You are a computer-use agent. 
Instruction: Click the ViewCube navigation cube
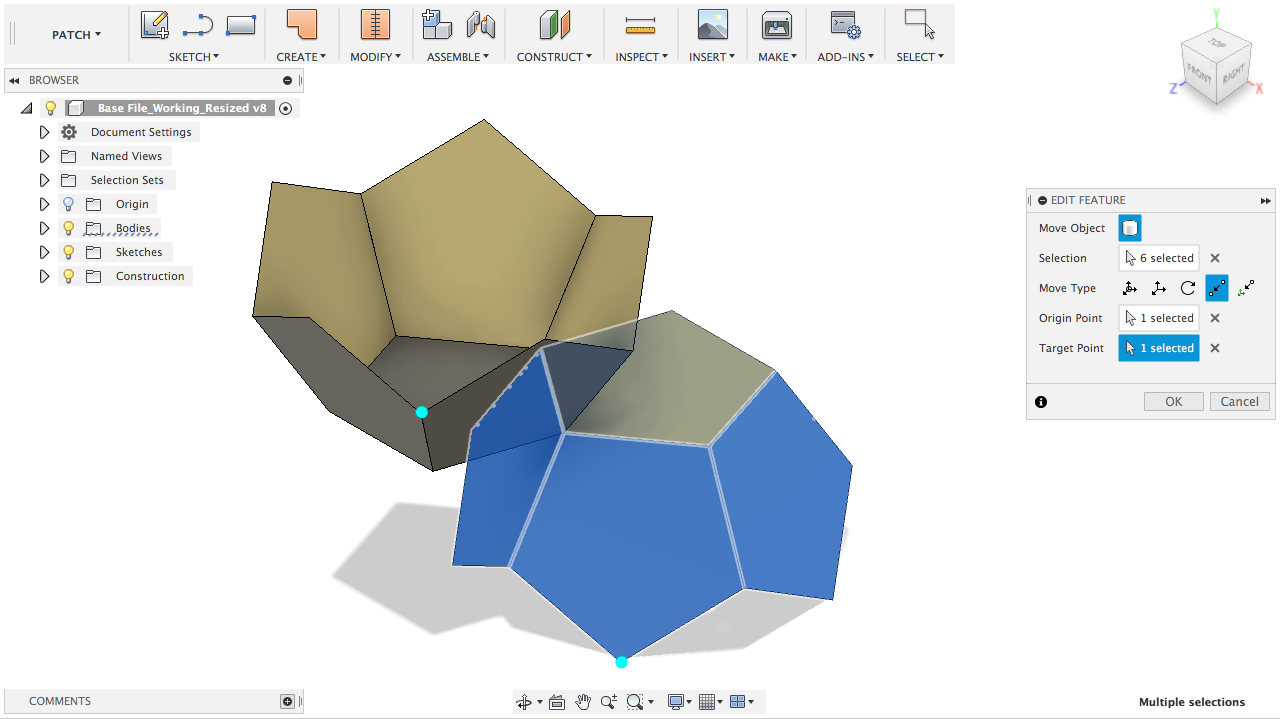pyautogui.click(x=1216, y=66)
